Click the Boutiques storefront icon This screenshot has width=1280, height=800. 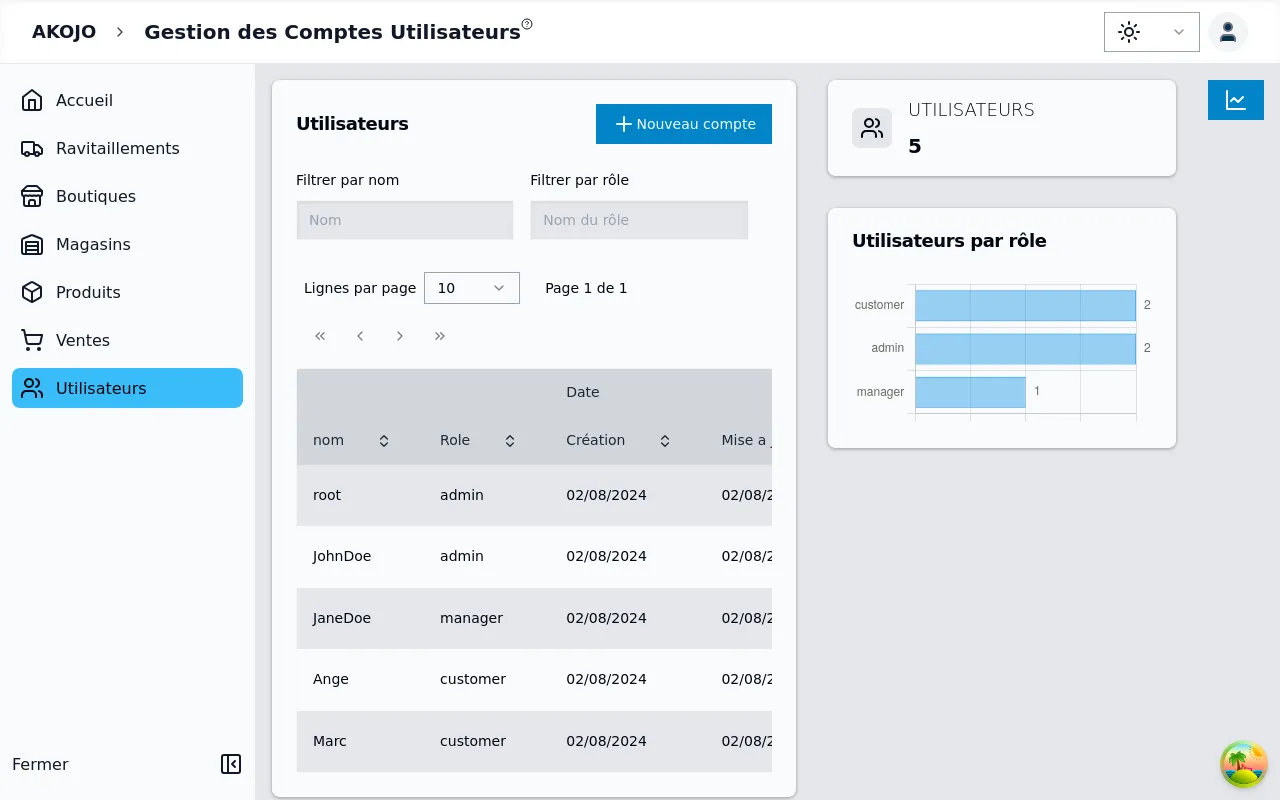click(x=31, y=196)
